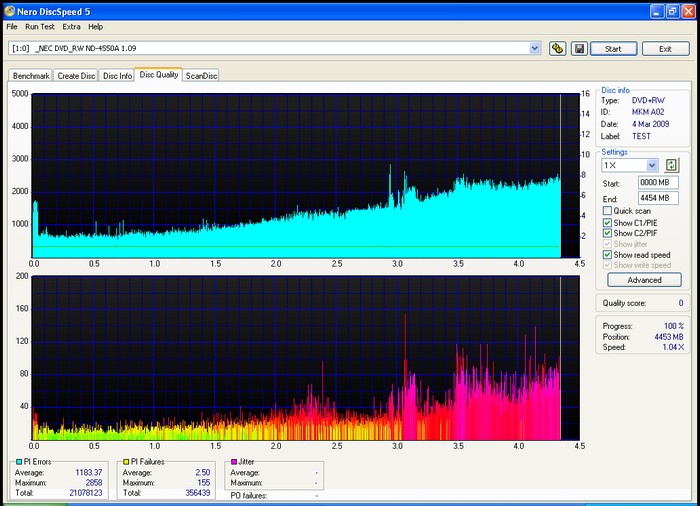Image resolution: width=700 pixels, height=506 pixels.
Task: Disable the Show C2/PIF checkbox
Action: coord(607,233)
